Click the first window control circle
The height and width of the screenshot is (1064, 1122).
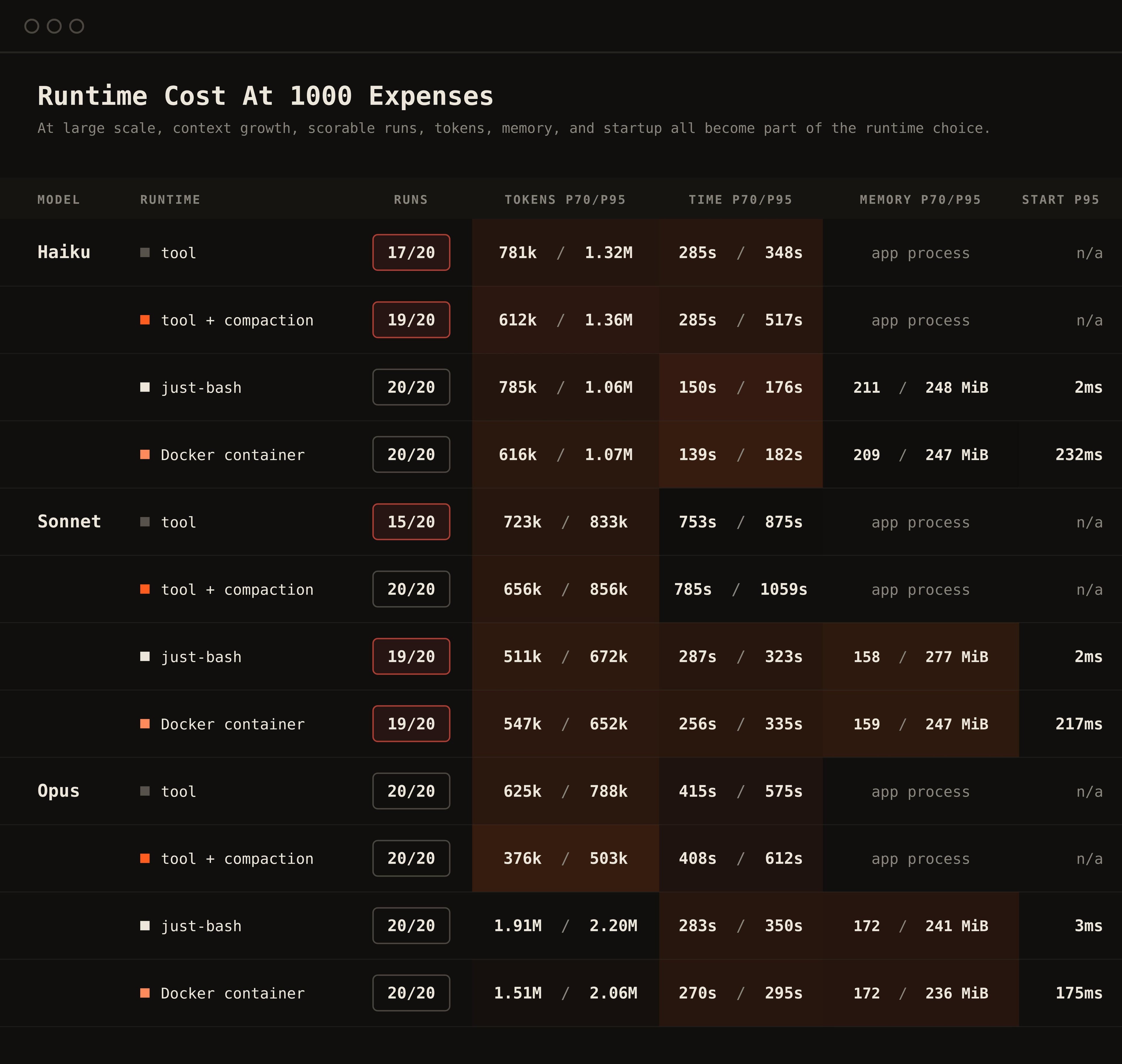tap(32, 26)
